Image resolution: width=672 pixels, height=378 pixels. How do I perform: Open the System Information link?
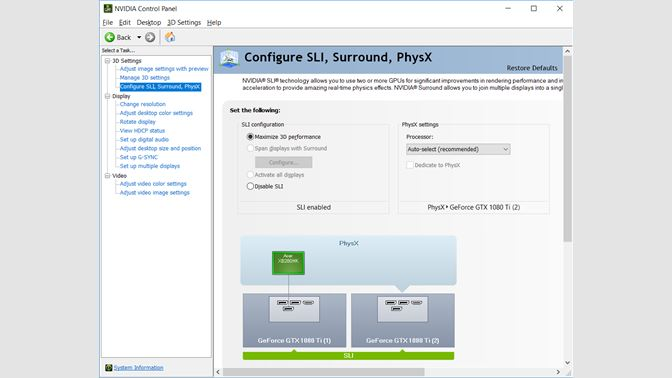point(138,368)
